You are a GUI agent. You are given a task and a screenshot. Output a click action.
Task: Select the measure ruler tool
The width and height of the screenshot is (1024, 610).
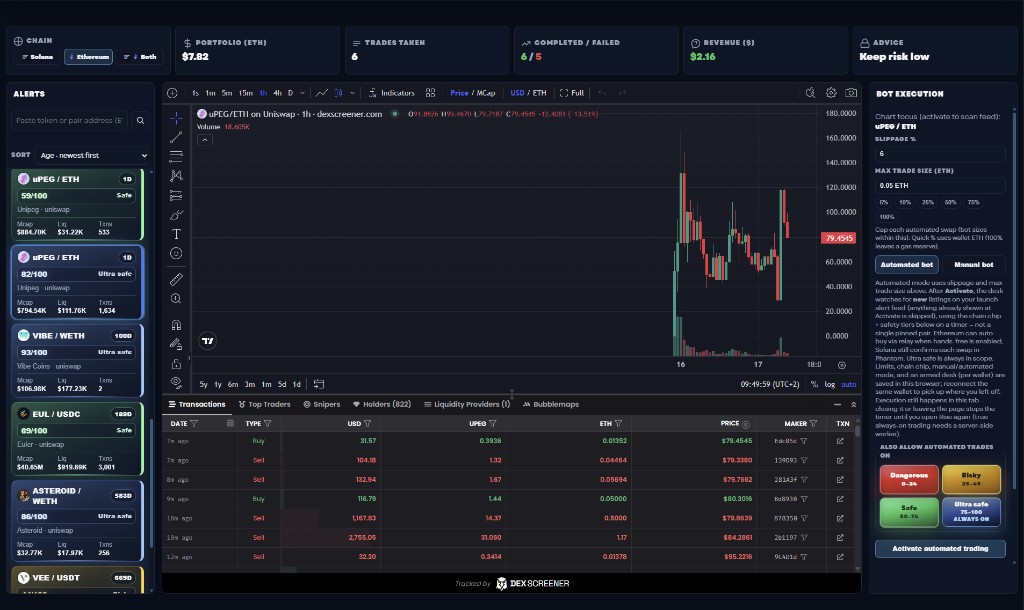(x=177, y=278)
